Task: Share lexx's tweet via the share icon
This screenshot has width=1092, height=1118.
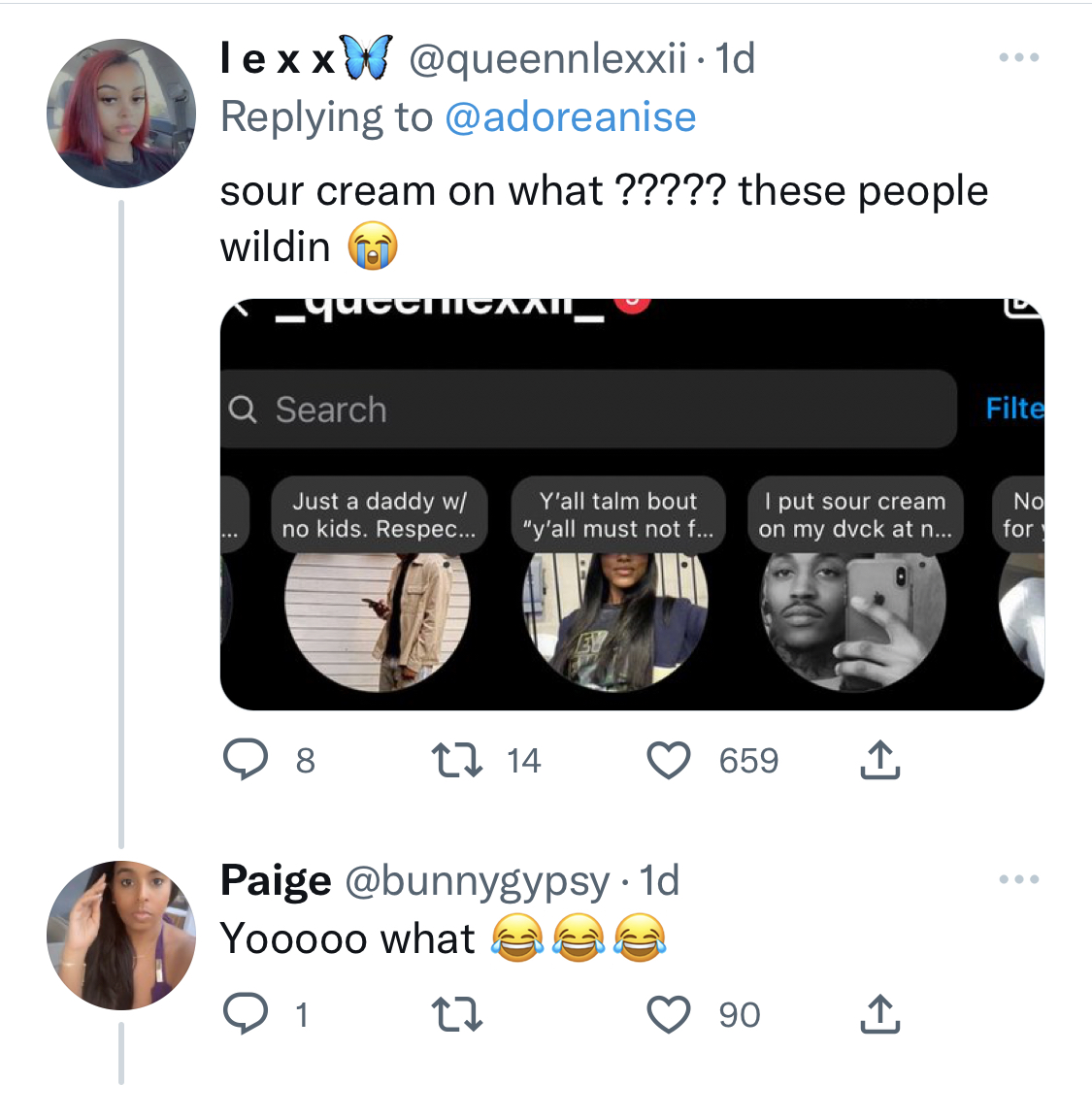Action: [880, 759]
